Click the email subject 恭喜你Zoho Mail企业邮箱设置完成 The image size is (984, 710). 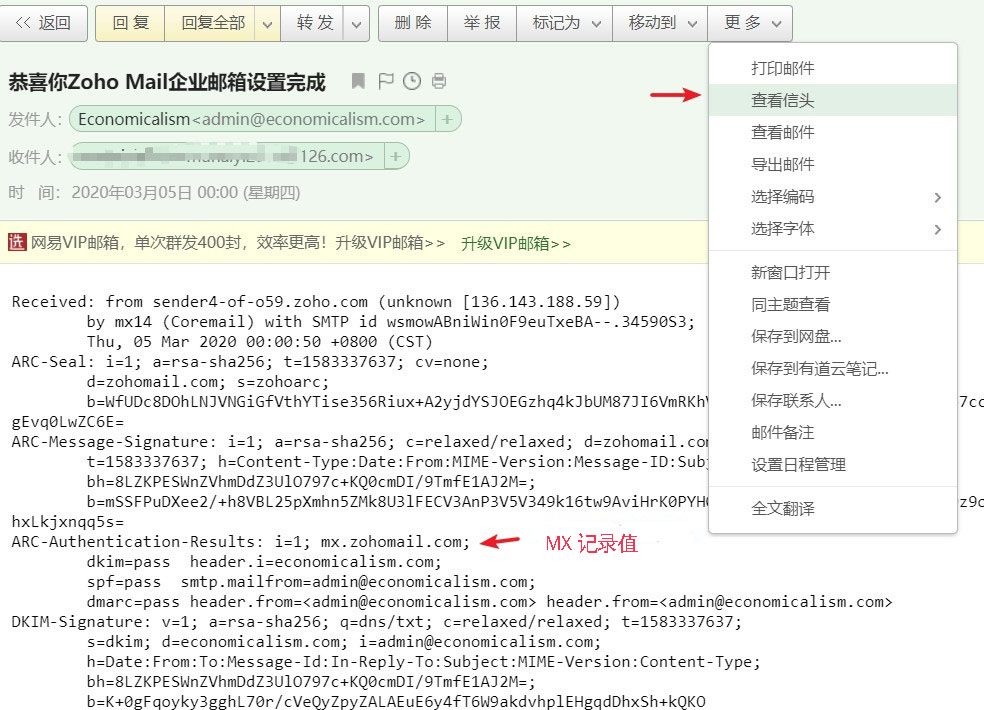[x=167, y=82]
